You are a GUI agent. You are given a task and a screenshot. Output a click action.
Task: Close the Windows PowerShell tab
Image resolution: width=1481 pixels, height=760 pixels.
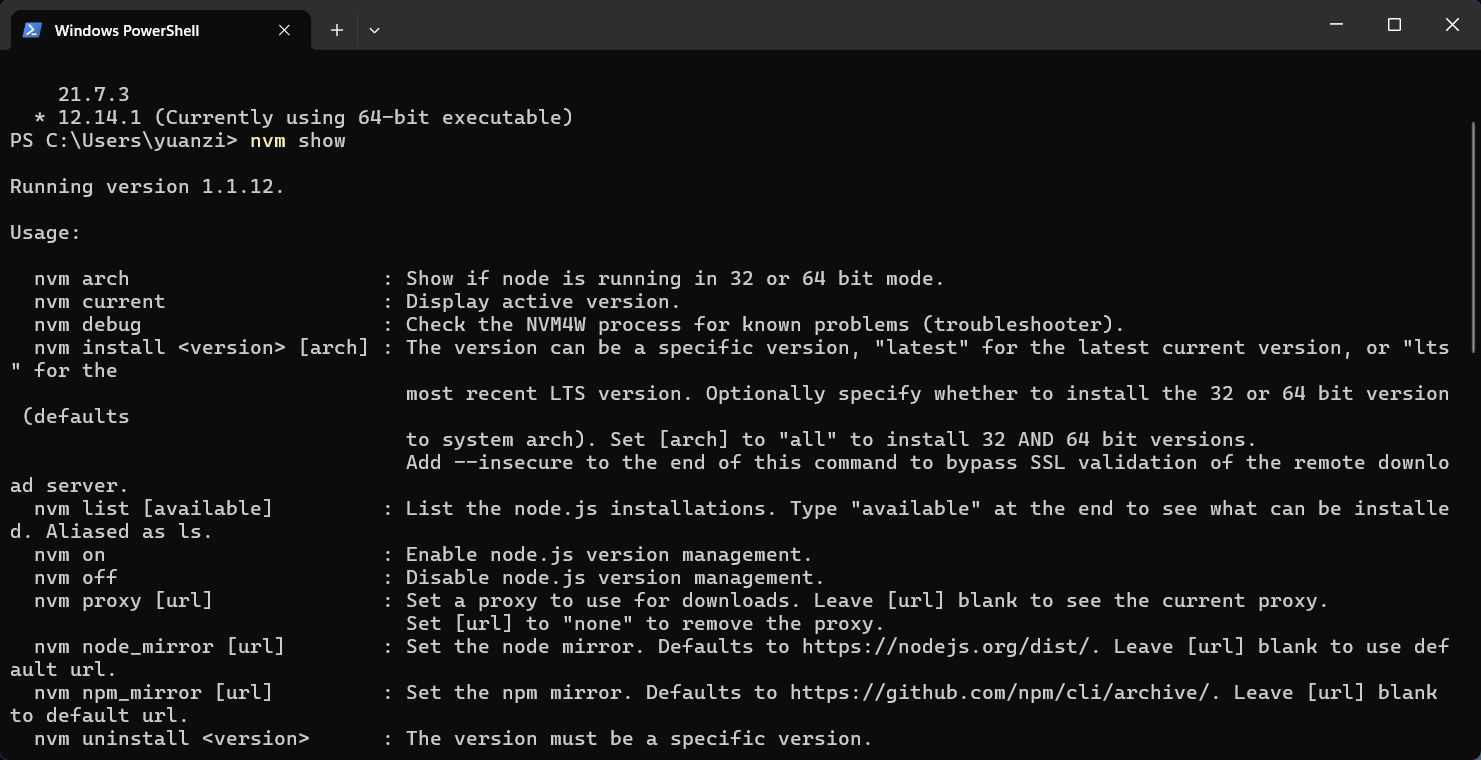284,30
